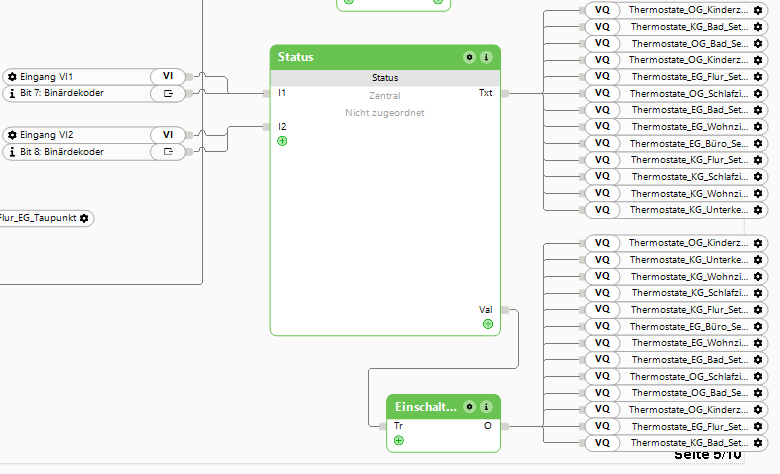
Task: Click the info icon on Status block
Action: click(x=486, y=58)
